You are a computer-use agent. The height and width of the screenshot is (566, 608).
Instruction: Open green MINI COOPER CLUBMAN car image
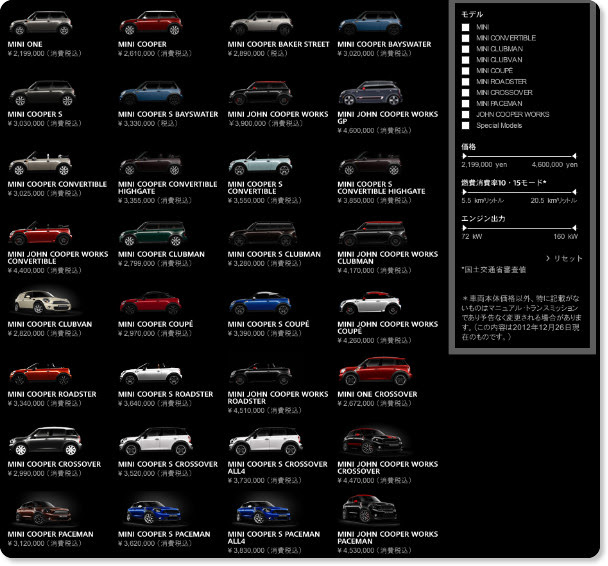(x=153, y=234)
